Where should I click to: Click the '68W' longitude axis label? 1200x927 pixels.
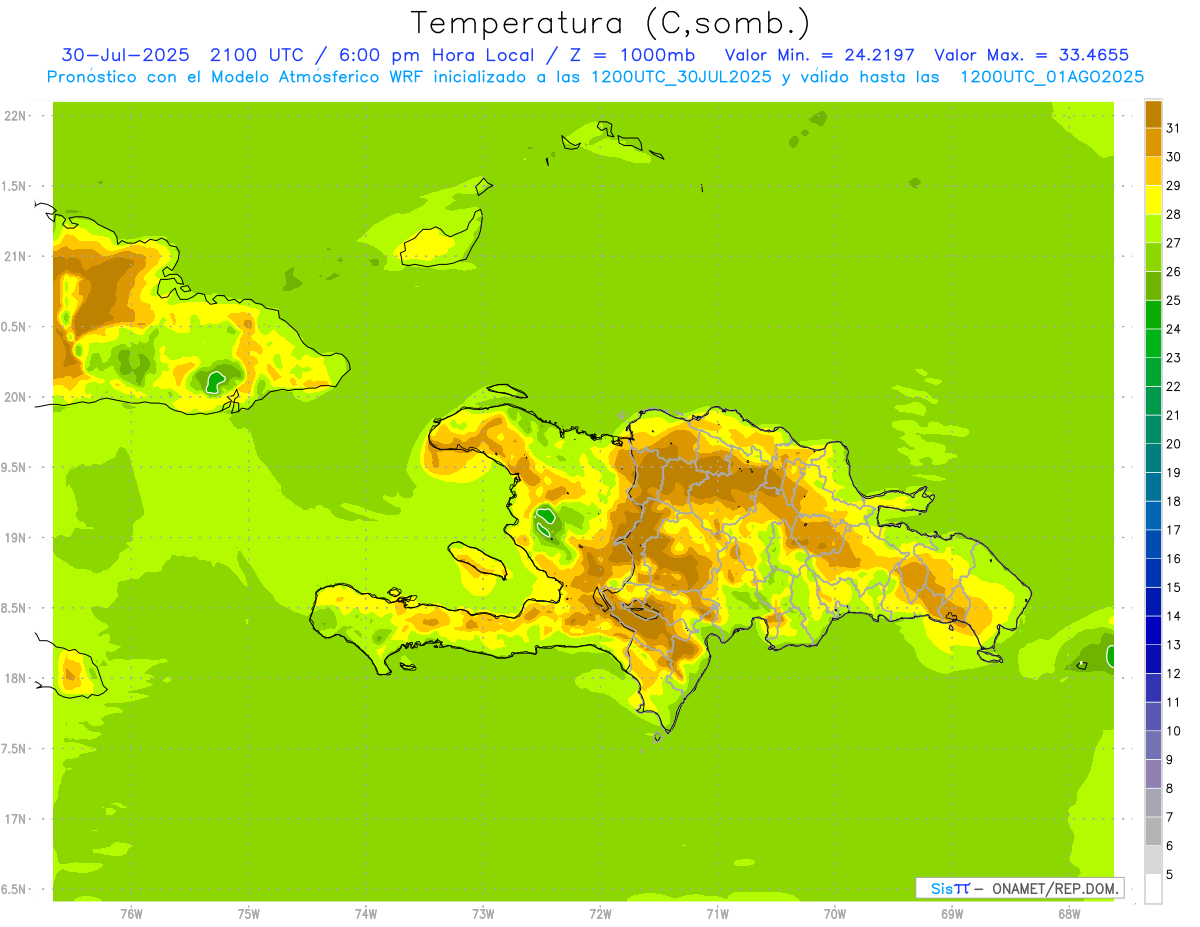1069,914
